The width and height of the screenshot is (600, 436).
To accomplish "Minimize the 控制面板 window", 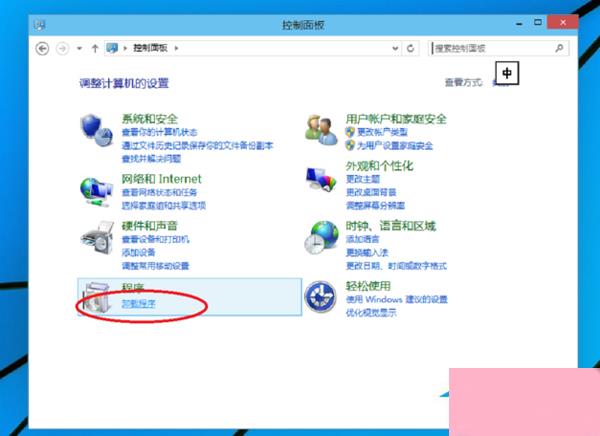I will pos(519,23).
